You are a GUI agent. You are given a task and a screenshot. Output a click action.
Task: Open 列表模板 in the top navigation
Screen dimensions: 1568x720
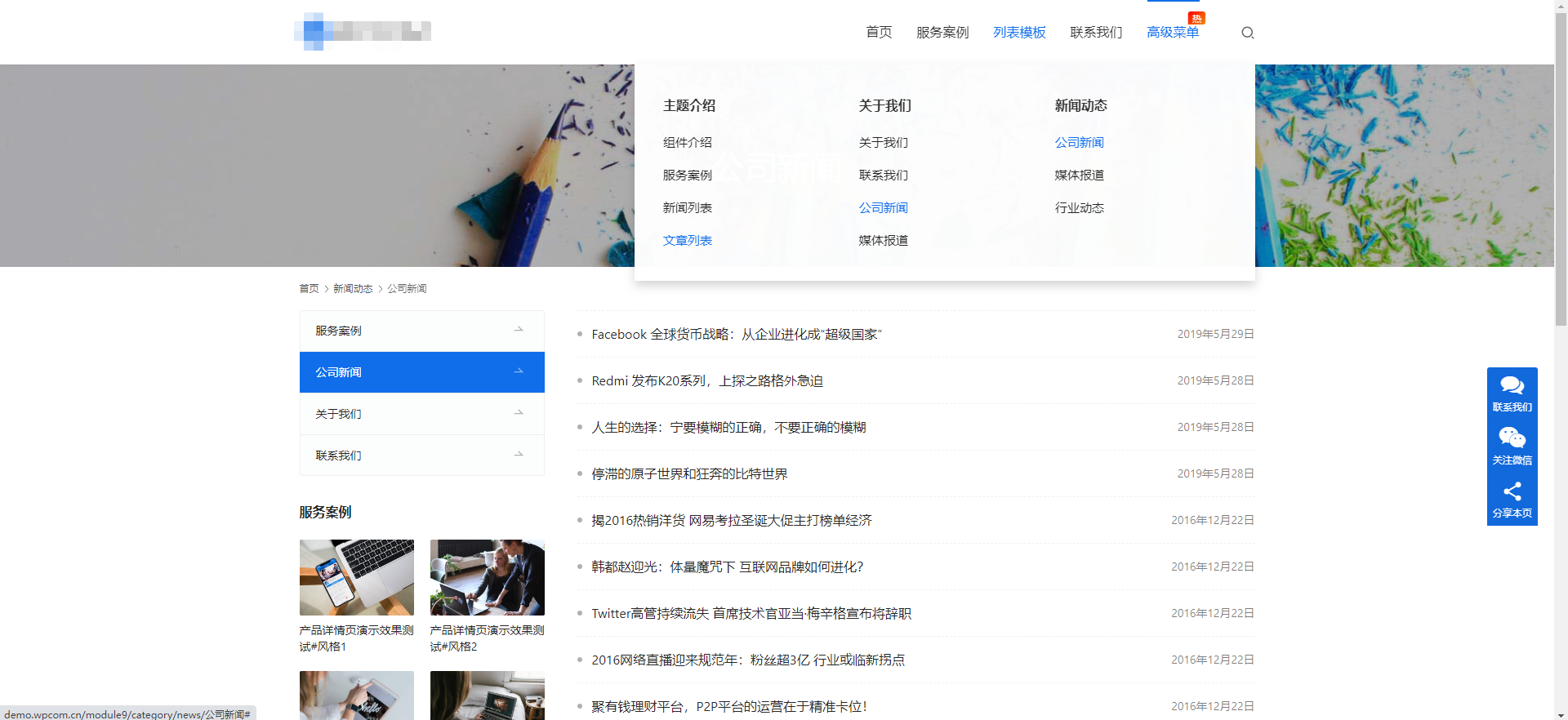coord(1019,33)
